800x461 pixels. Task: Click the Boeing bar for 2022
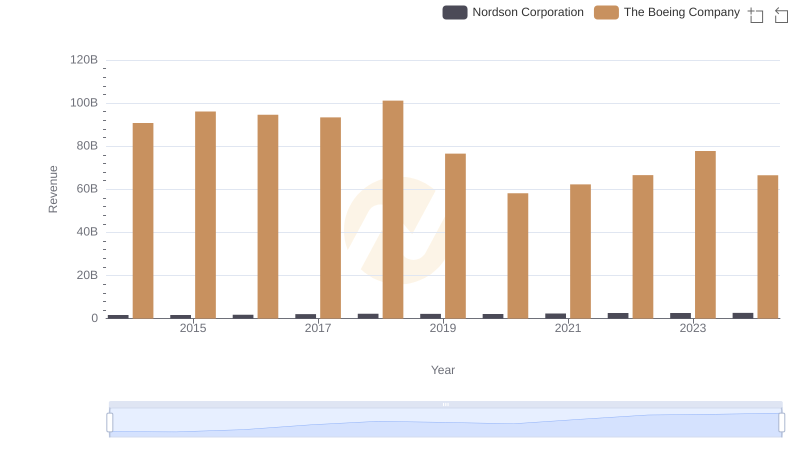(x=643, y=247)
